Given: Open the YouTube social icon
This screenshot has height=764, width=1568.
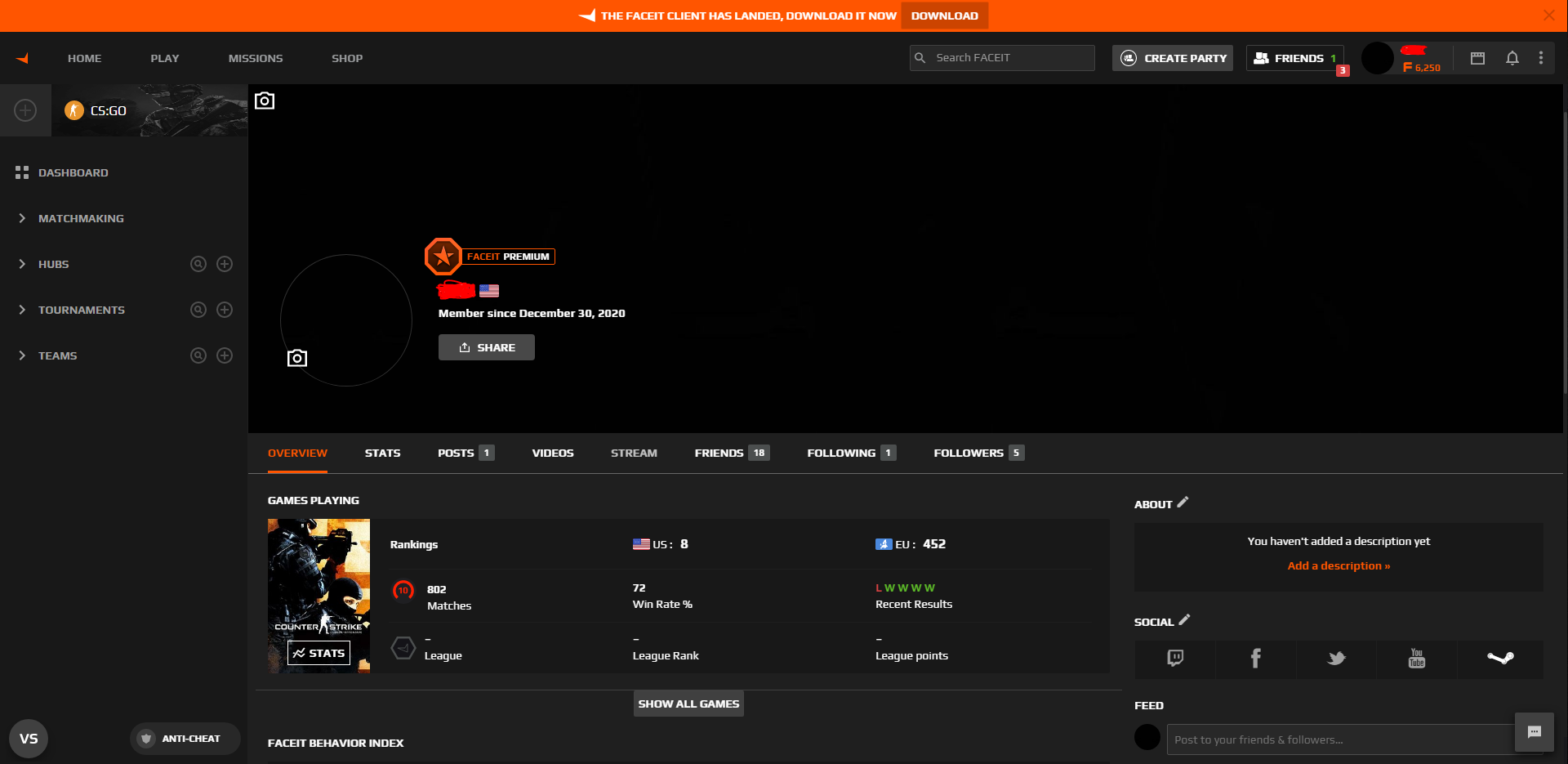Looking at the screenshot, I should pyautogui.click(x=1418, y=659).
